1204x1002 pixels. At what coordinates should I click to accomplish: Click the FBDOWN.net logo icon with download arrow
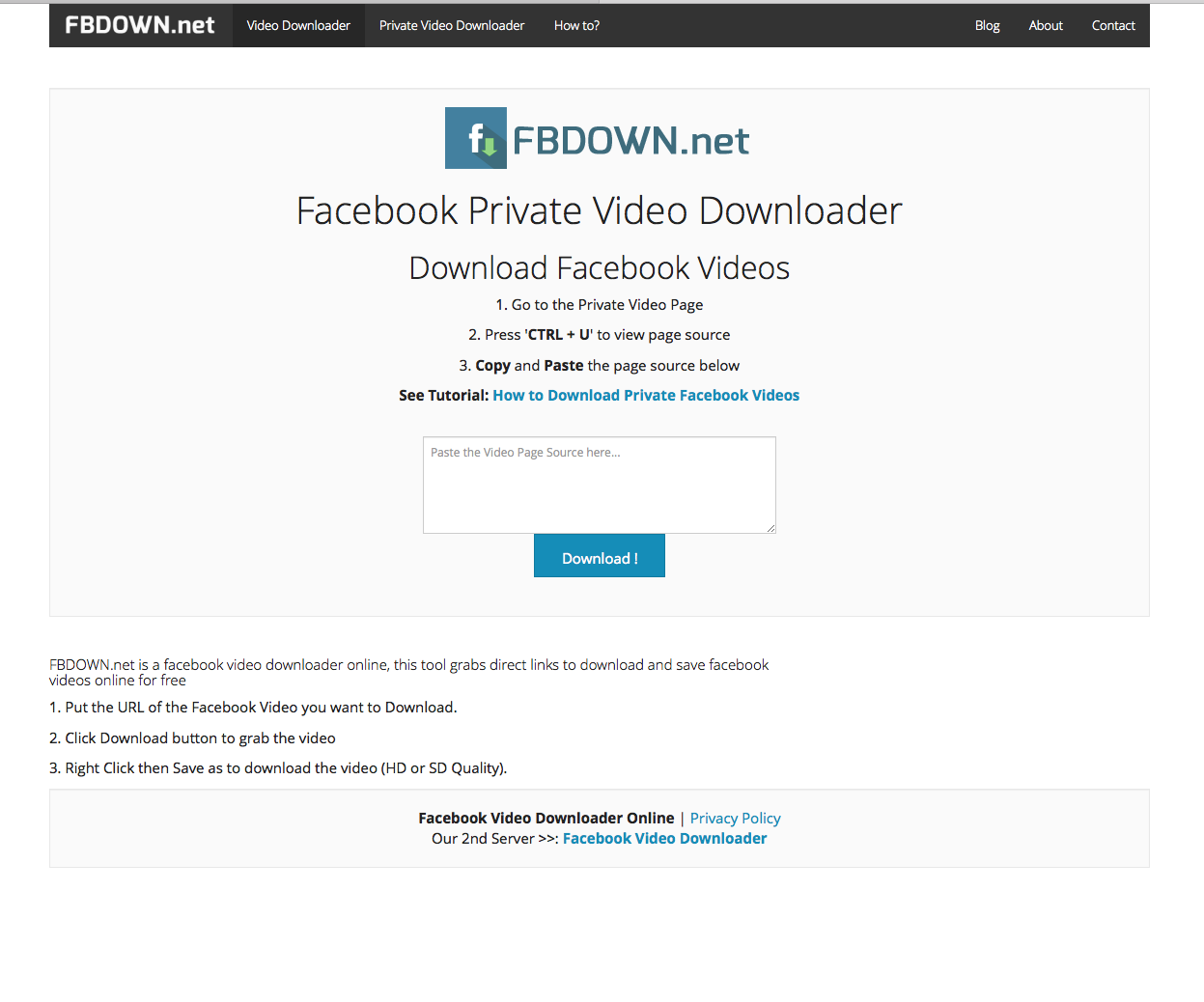(x=476, y=138)
